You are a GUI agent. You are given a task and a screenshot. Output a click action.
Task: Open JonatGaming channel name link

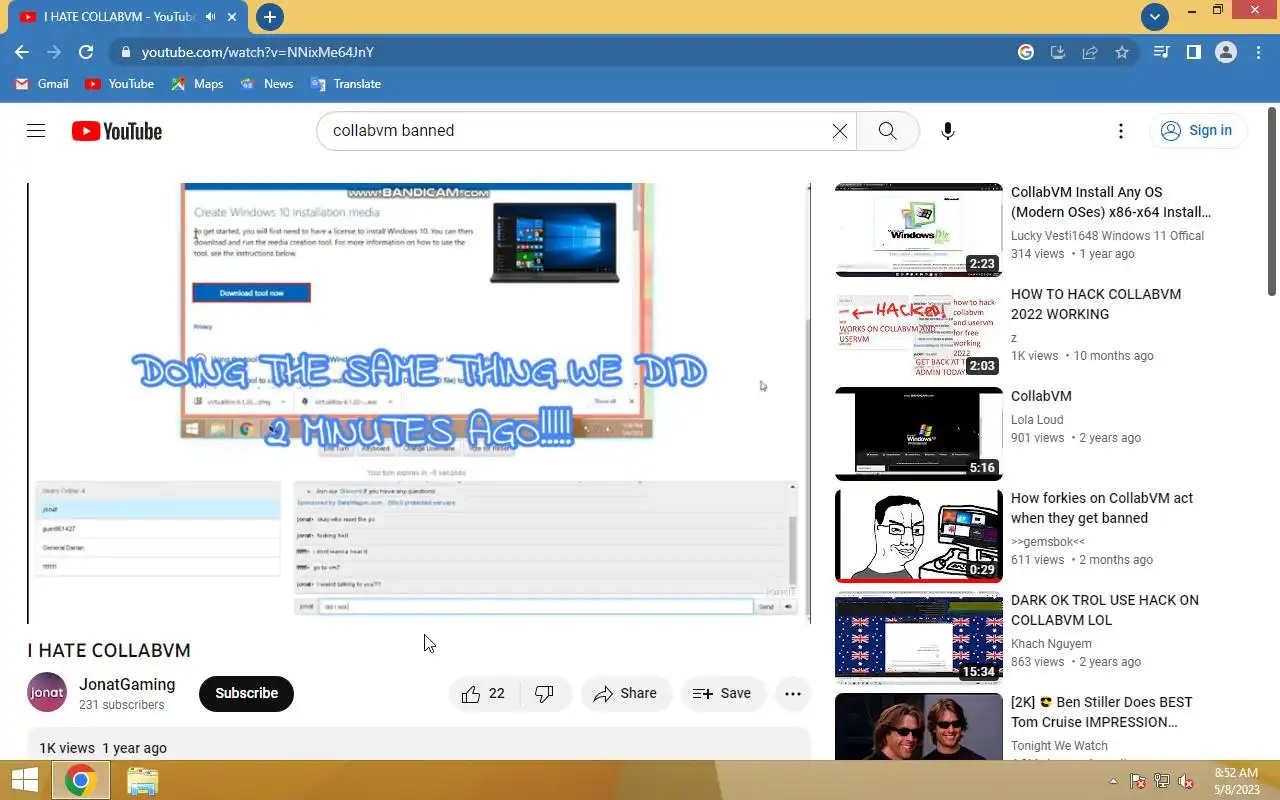[x=127, y=684]
